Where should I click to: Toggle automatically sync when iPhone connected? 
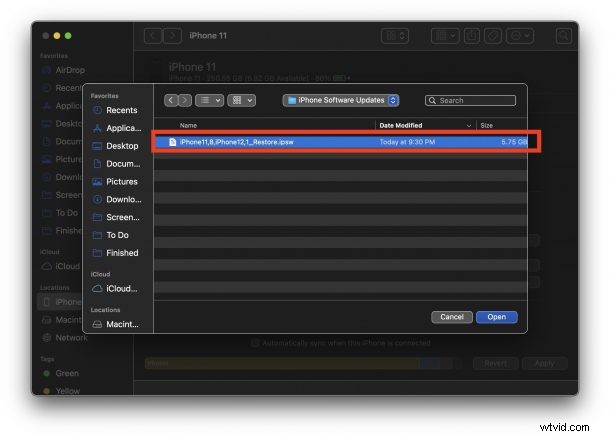[x=254, y=343]
